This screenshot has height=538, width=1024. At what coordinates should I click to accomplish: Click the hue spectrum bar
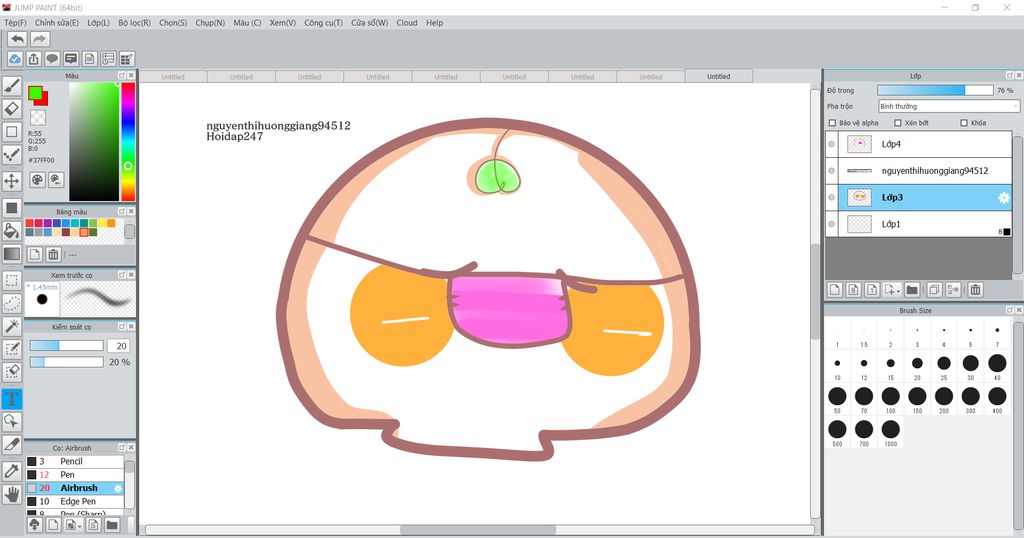pyautogui.click(x=128, y=141)
